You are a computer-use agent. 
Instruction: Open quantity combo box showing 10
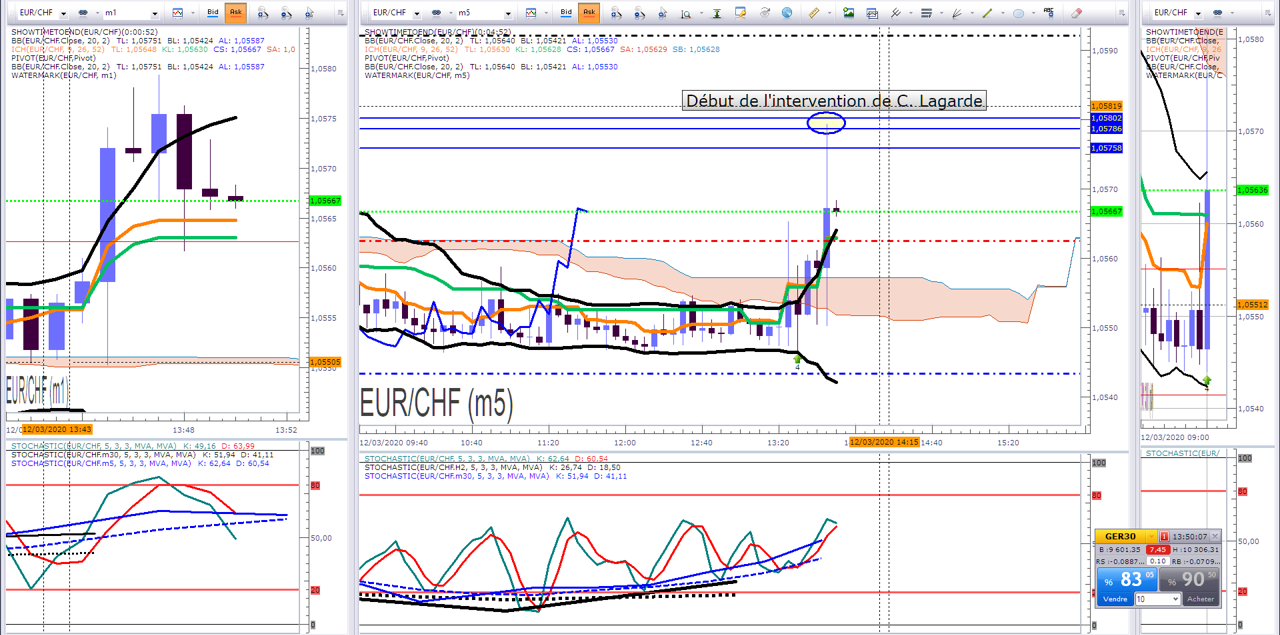[1159, 599]
